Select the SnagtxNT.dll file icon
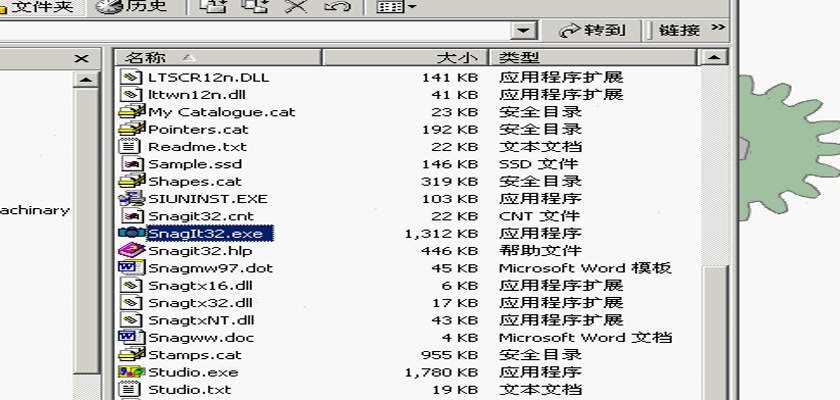The image size is (840, 400). [131, 320]
